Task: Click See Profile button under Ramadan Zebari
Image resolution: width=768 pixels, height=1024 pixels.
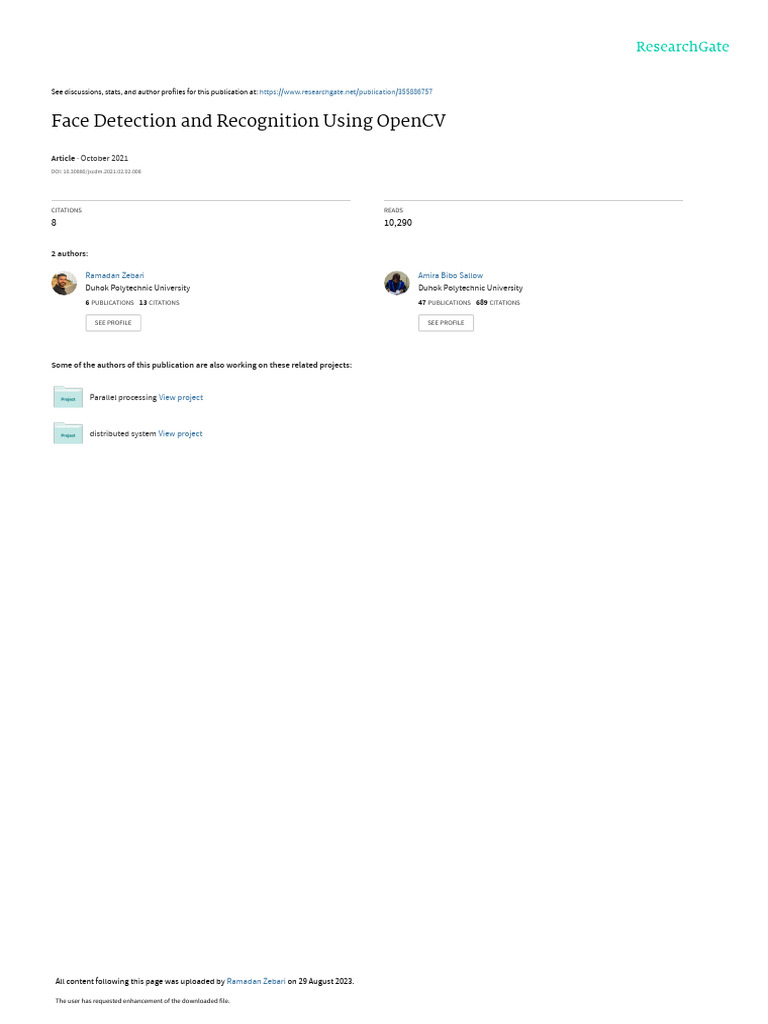Action: pyautogui.click(x=113, y=323)
